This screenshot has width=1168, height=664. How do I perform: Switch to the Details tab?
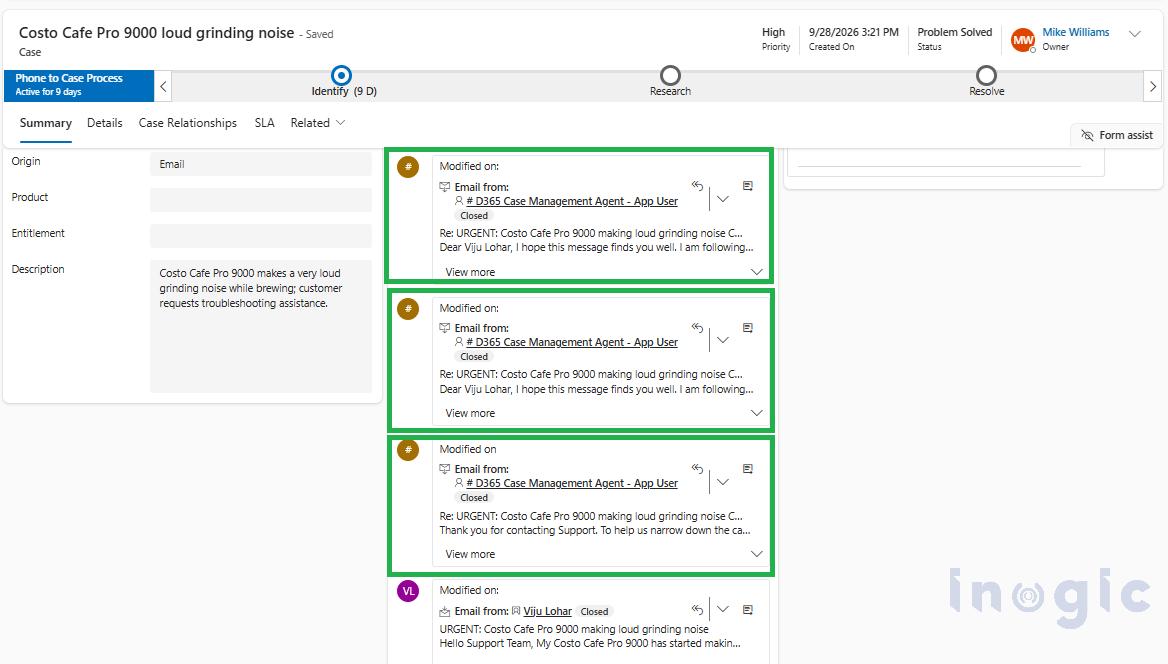point(104,123)
